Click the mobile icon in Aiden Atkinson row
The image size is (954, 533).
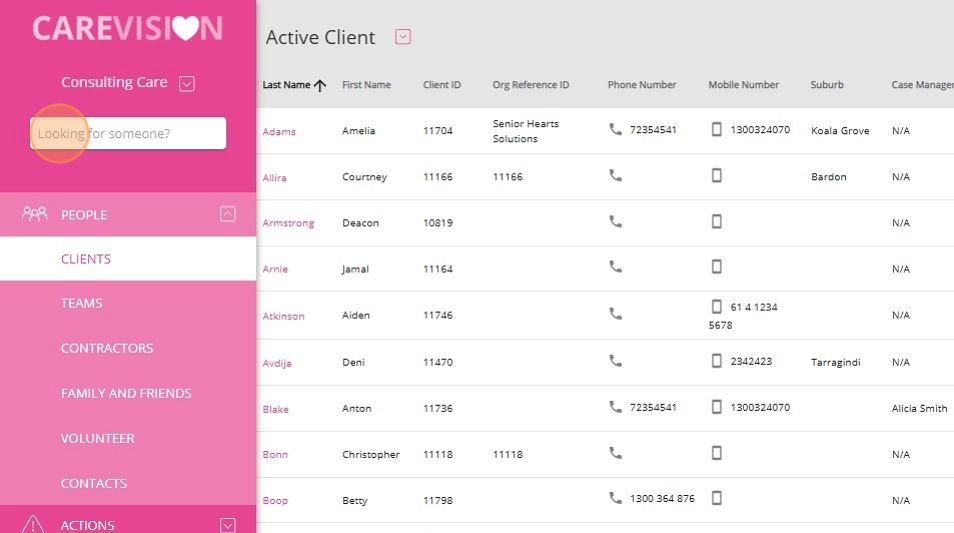717,307
